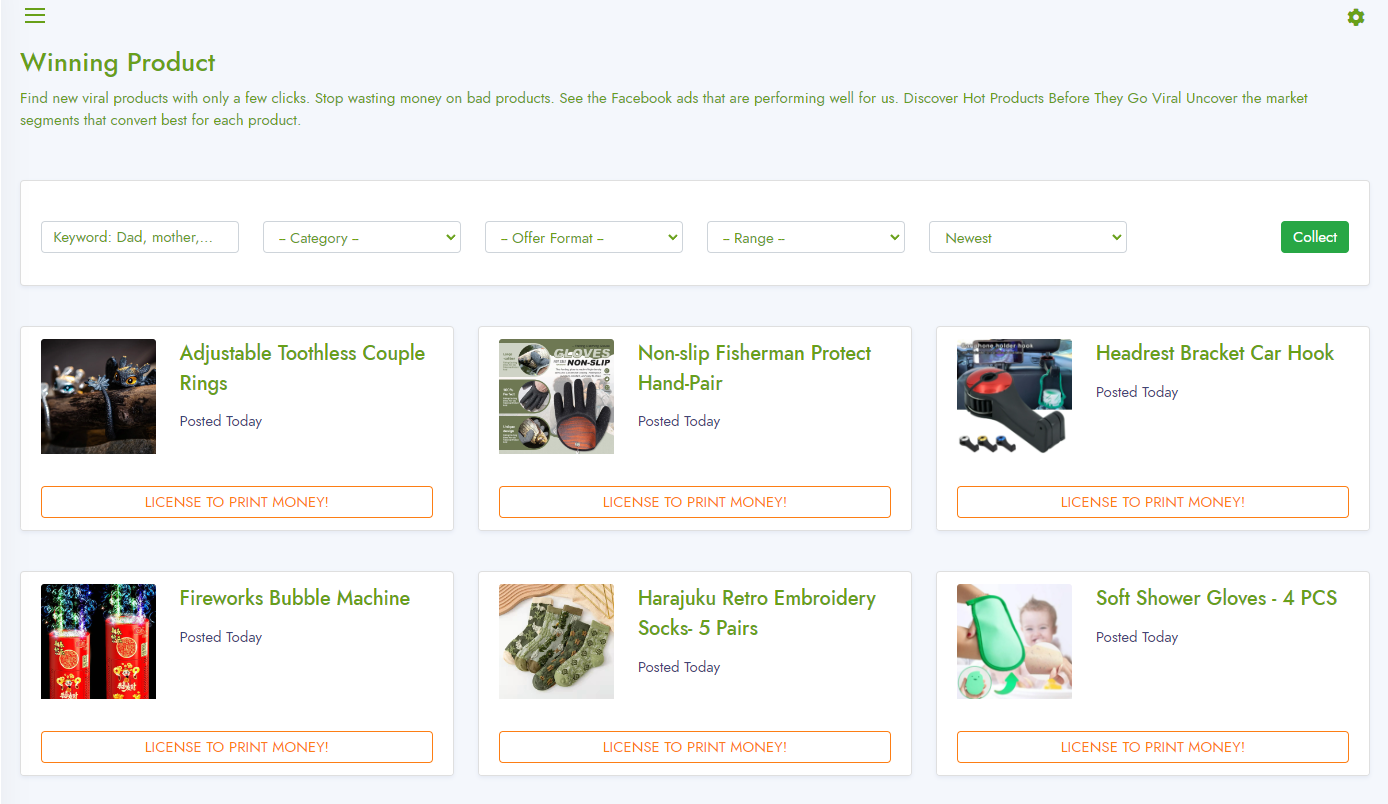Click License to Print Money under Toothless Rings
This screenshot has height=804, width=1388.
tap(237, 502)
